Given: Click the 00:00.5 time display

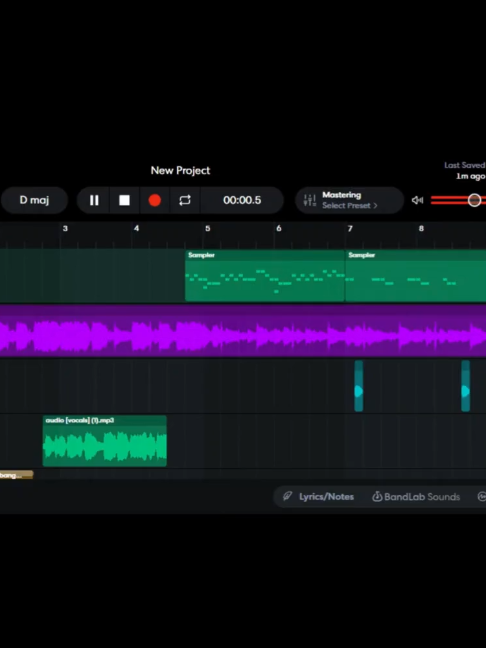Looking at the screenshot, I should (x=242, y=200).
